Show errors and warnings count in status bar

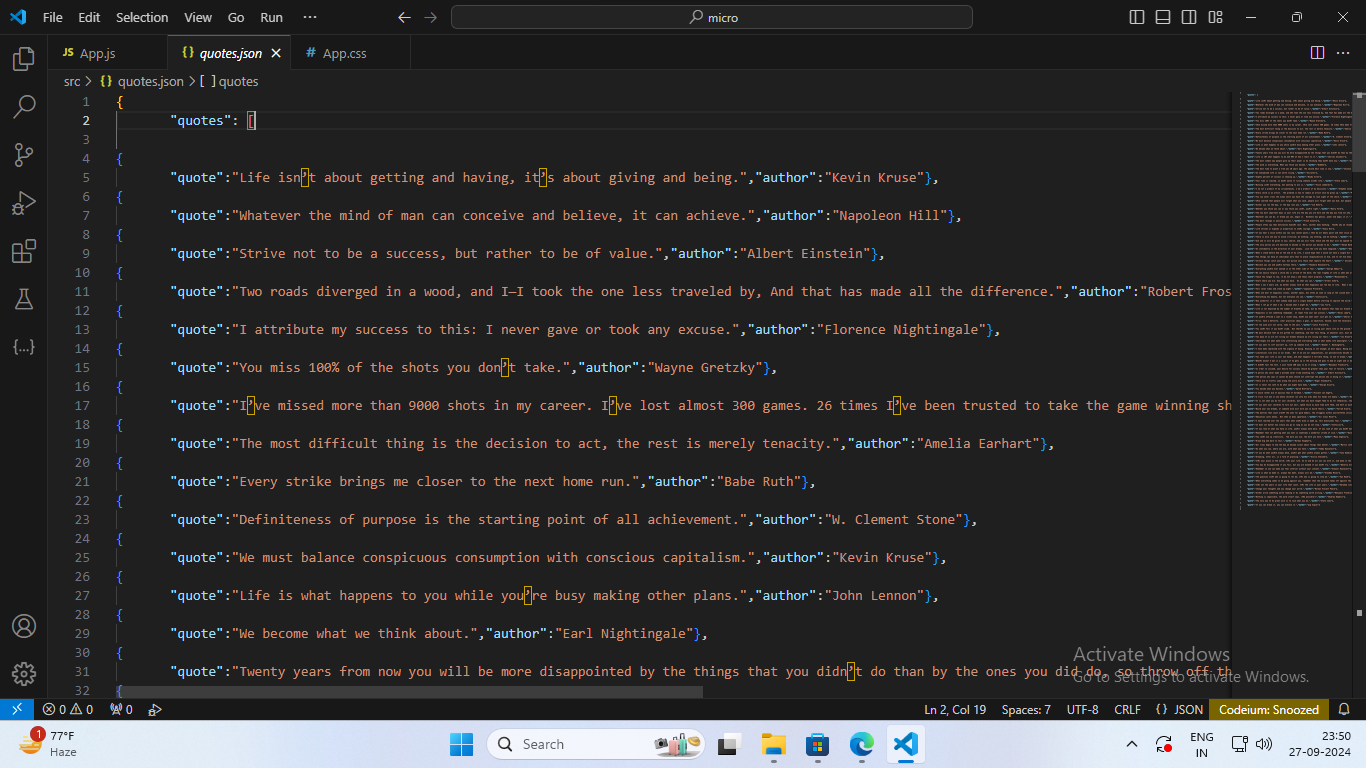68,709
